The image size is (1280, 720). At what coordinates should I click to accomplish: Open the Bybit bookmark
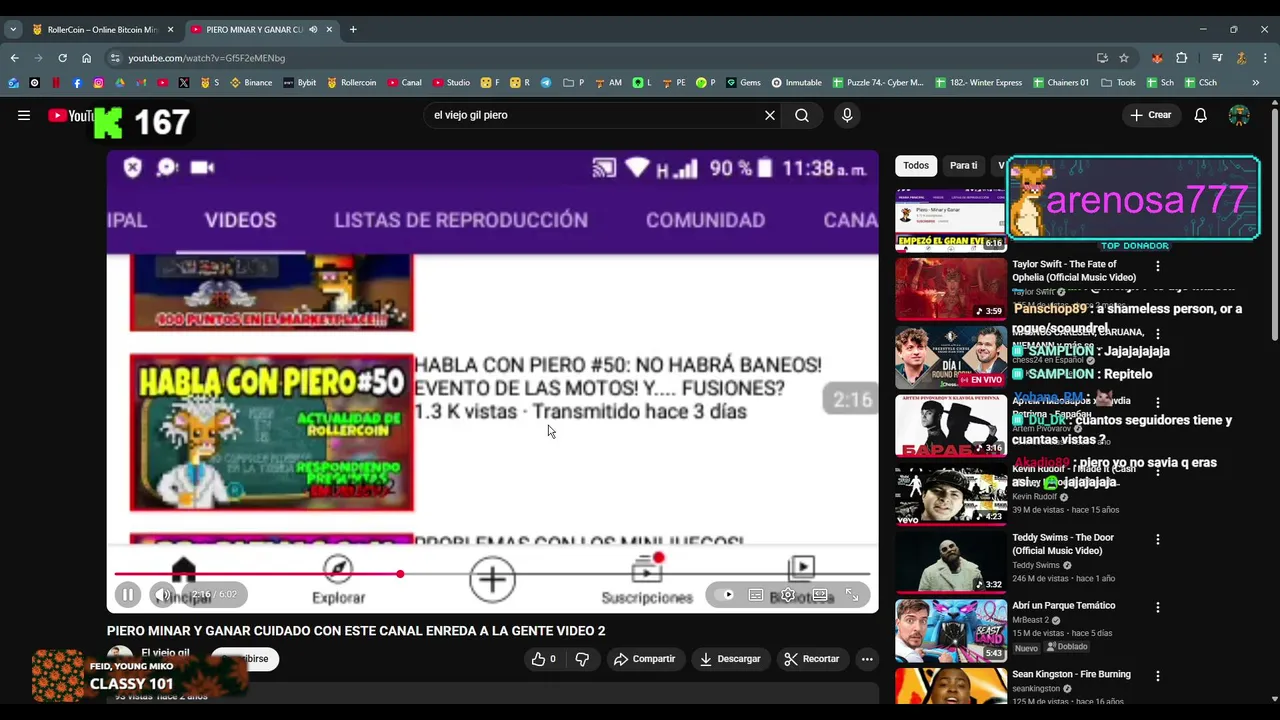click(300, 83)
